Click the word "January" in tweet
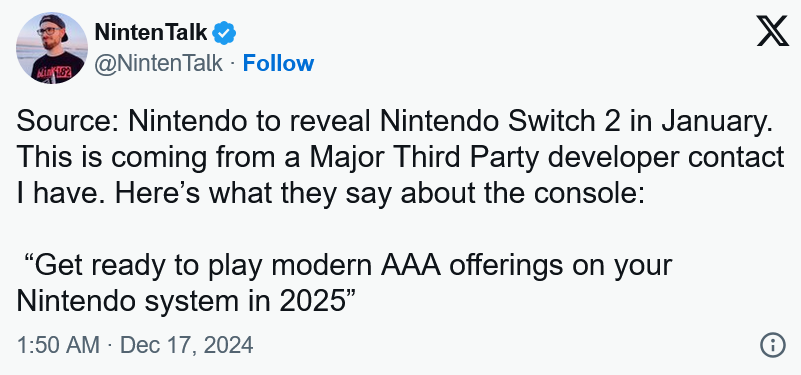Screen dimensions: 801x375 tap(717, 123)
